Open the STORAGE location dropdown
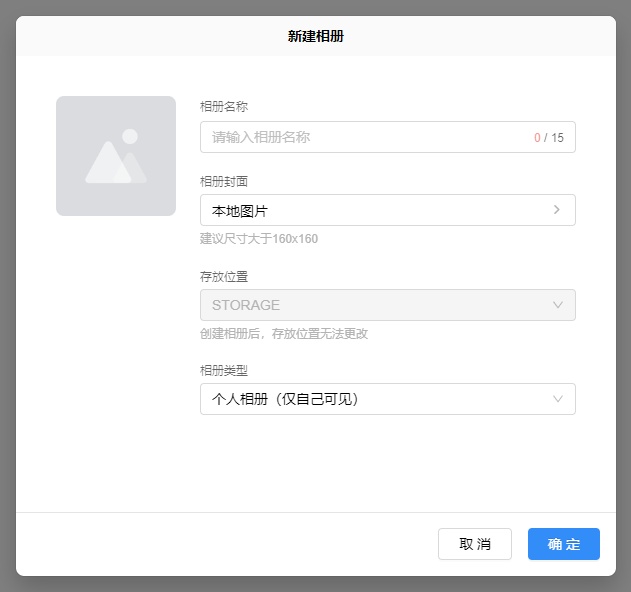 380,305
